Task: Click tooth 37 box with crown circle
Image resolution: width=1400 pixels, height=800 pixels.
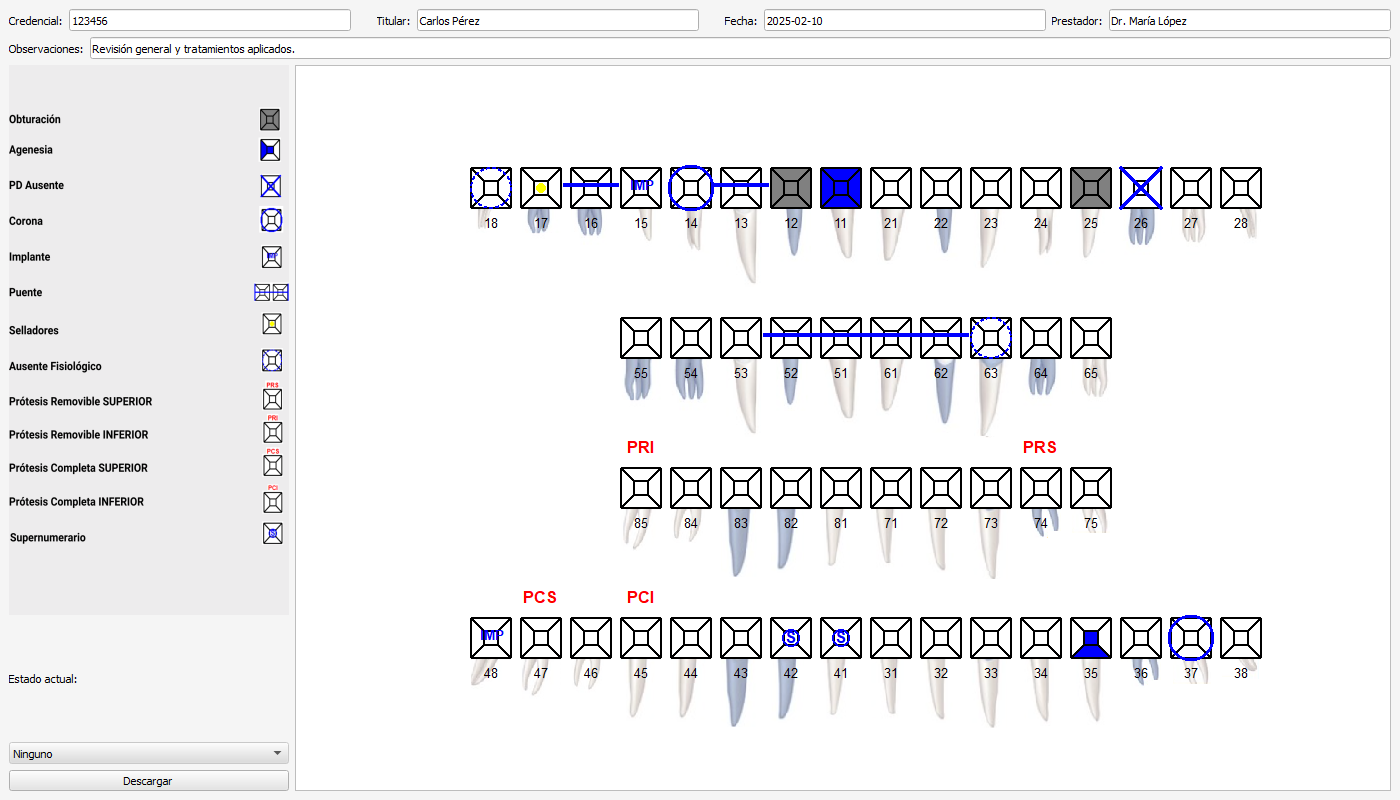Action: (1191, 638)
